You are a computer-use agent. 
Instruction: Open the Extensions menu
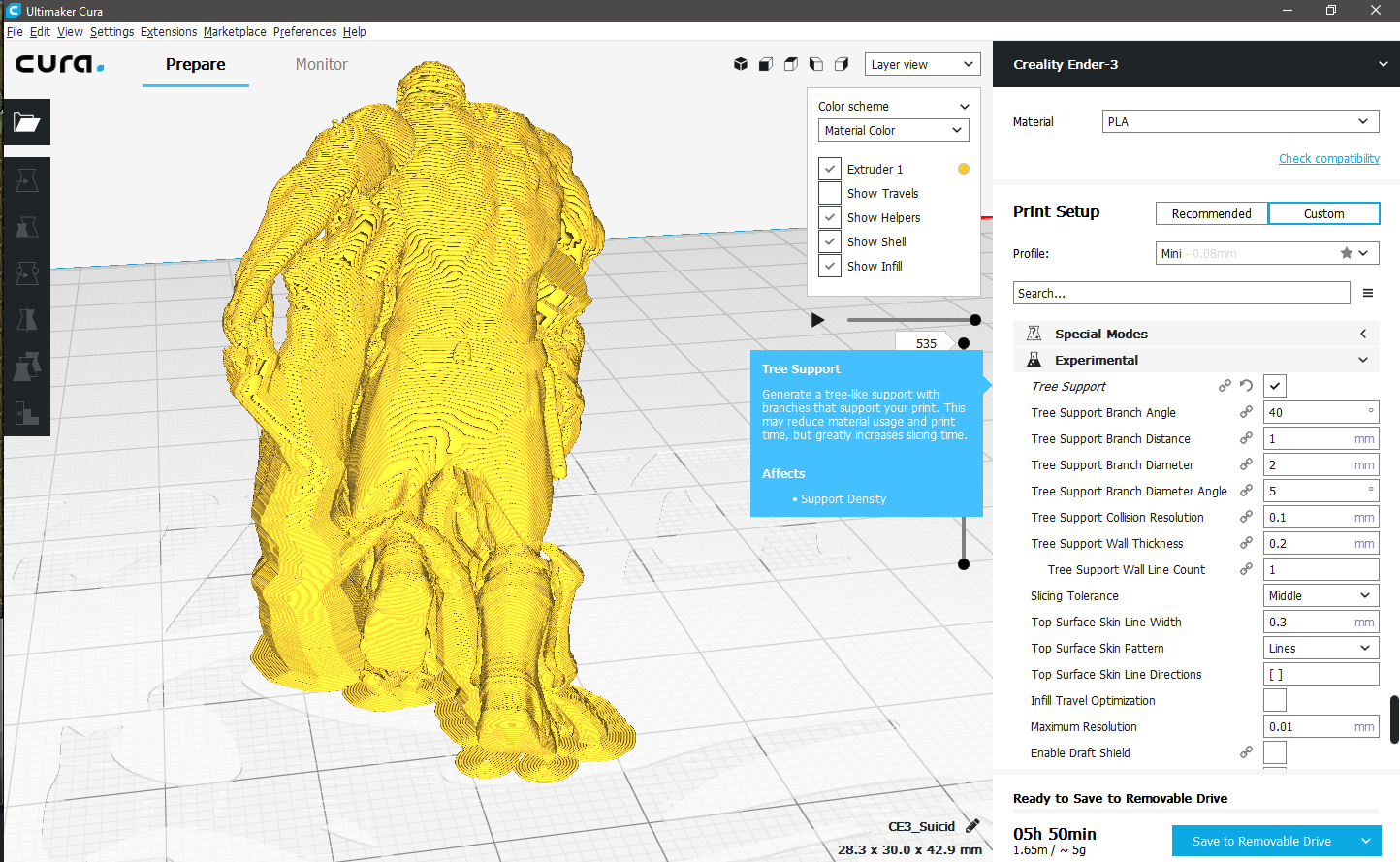click(169, 31)
